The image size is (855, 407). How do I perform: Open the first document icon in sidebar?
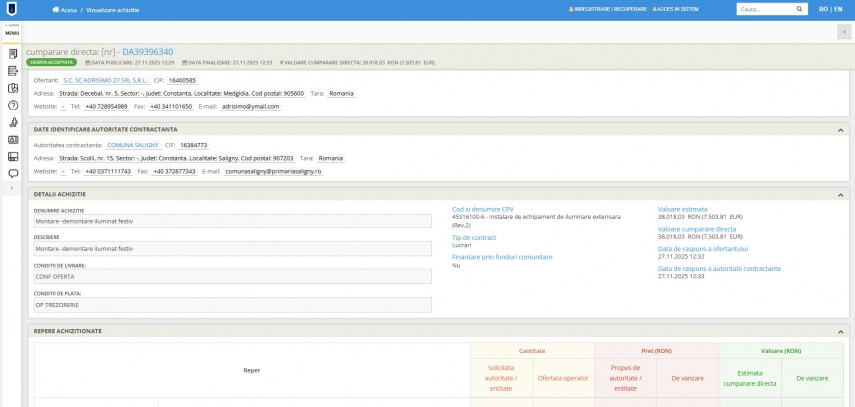coord(13,53)
